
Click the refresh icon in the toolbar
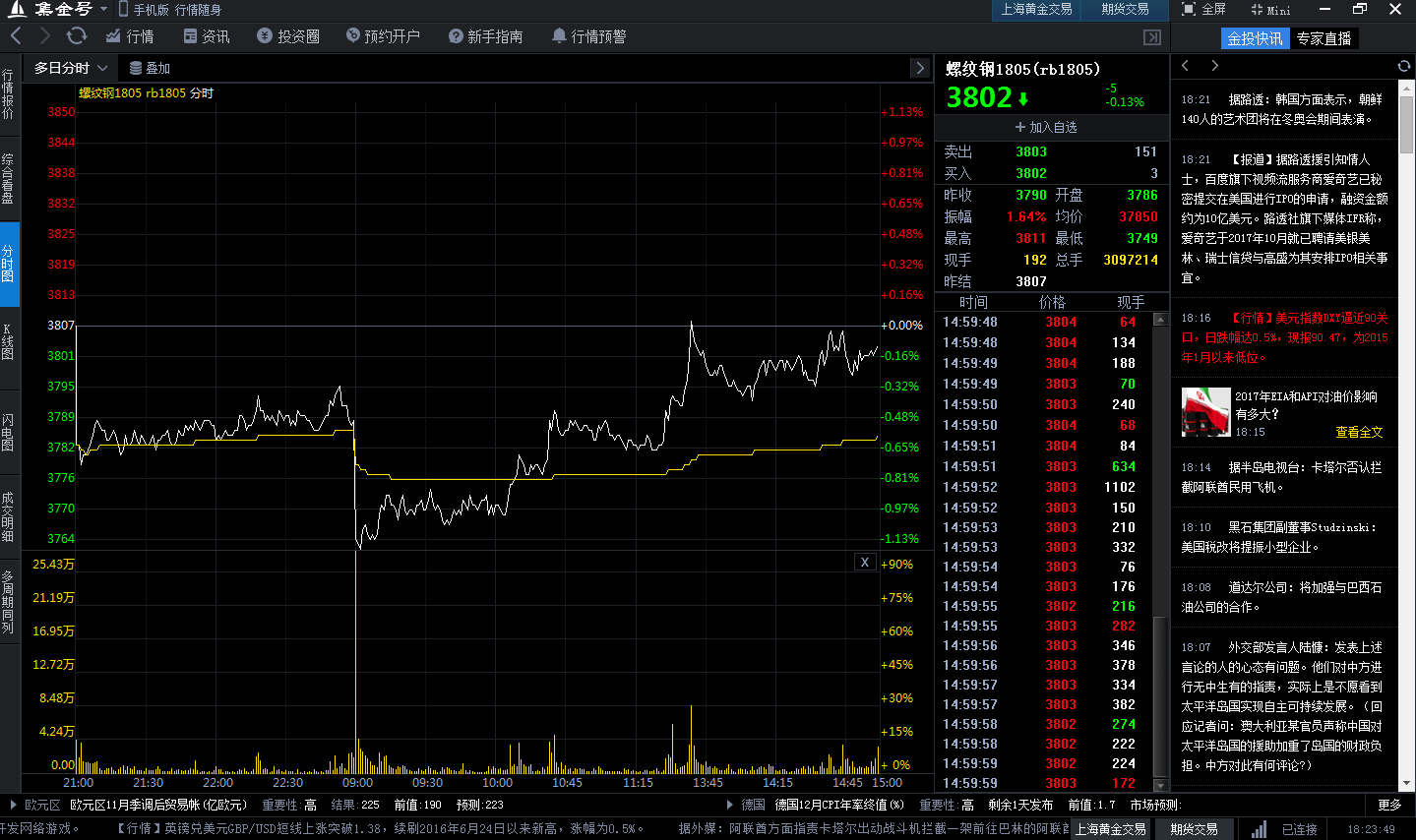click(76, 37)
